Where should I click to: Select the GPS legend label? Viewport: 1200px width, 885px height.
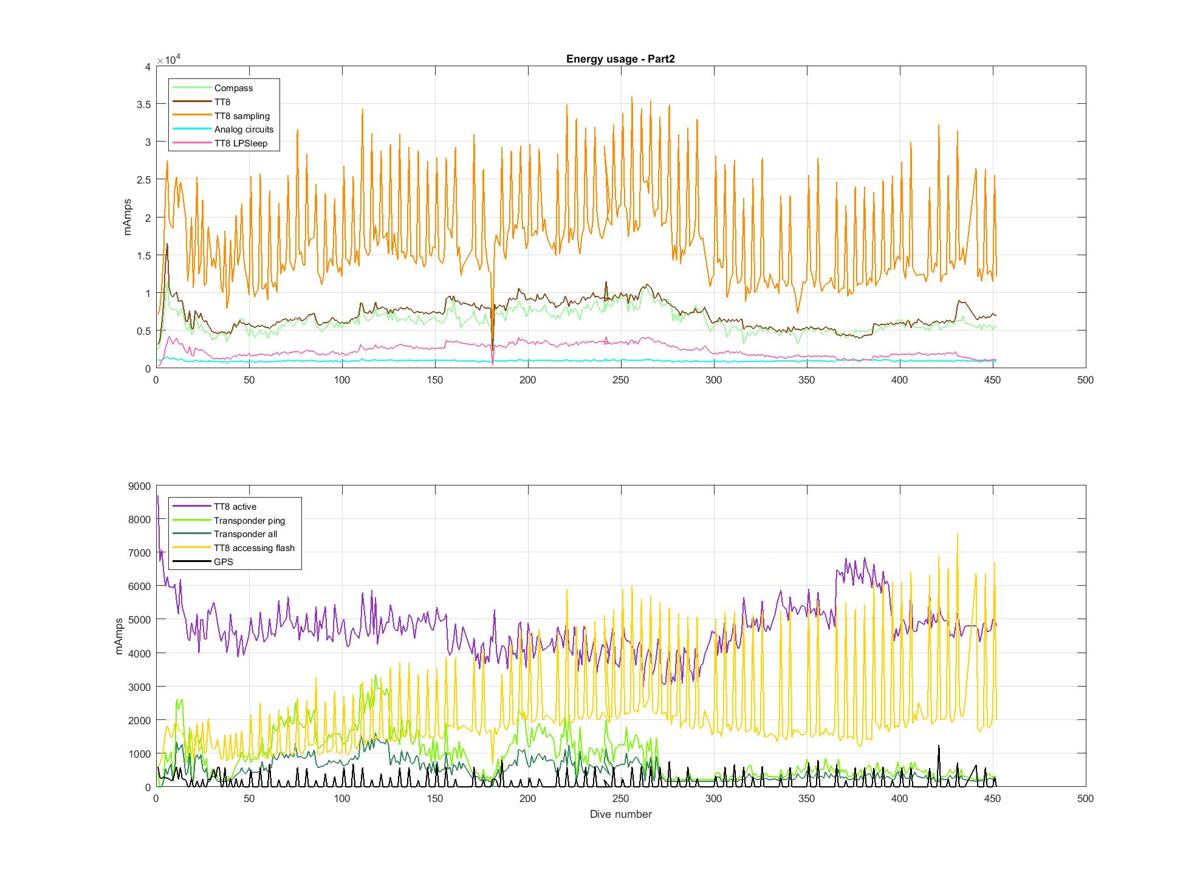(x=223, y=563)
